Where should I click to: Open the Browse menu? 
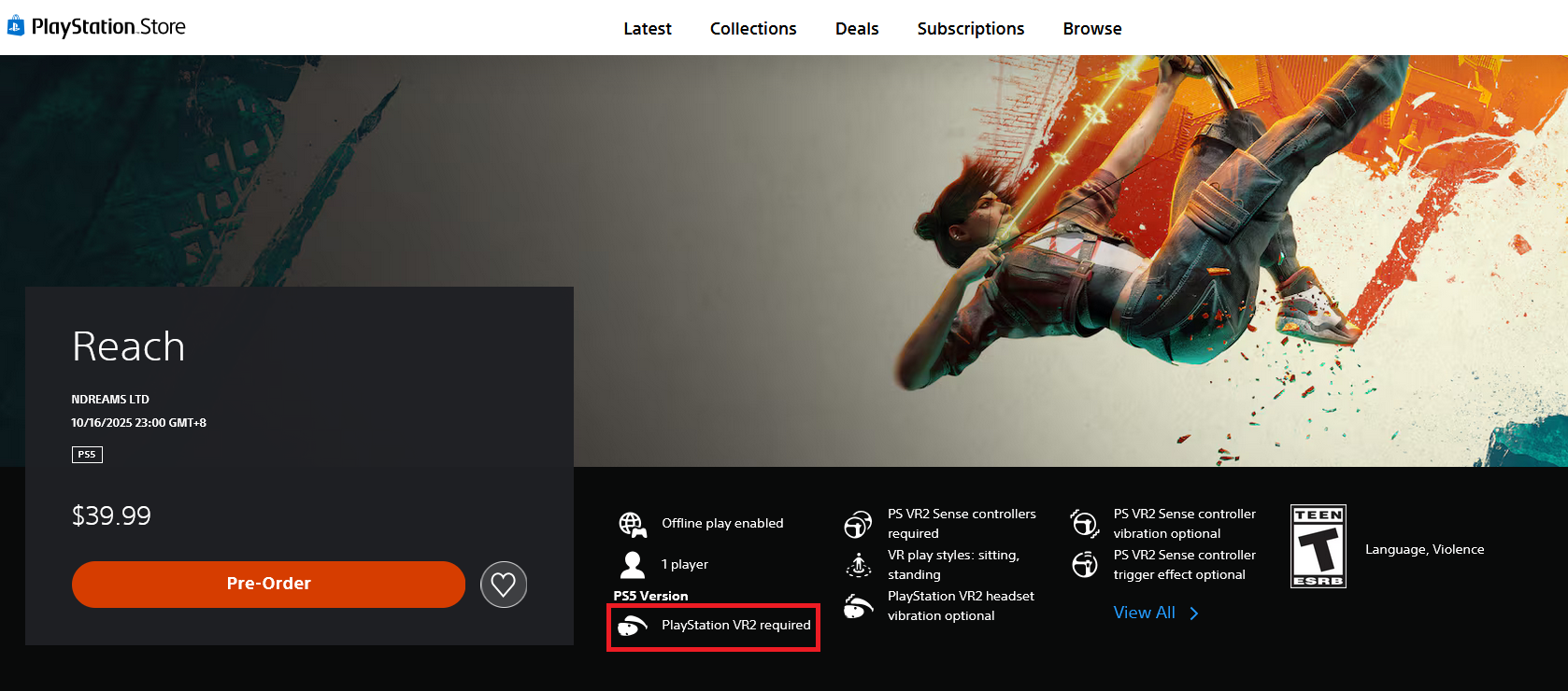[x=1091, y=29]
